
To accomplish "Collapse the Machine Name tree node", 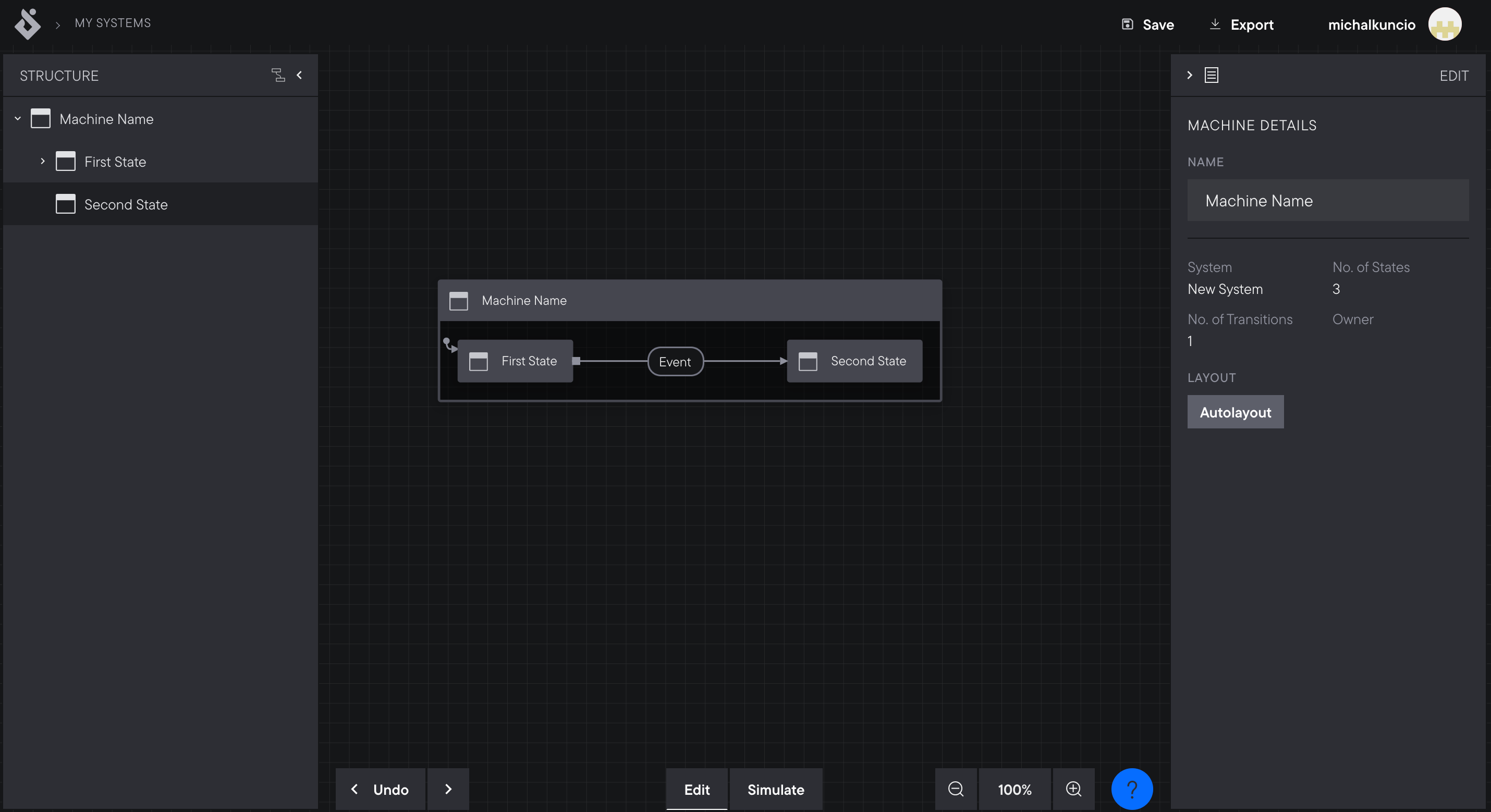I will pos(18,119).
